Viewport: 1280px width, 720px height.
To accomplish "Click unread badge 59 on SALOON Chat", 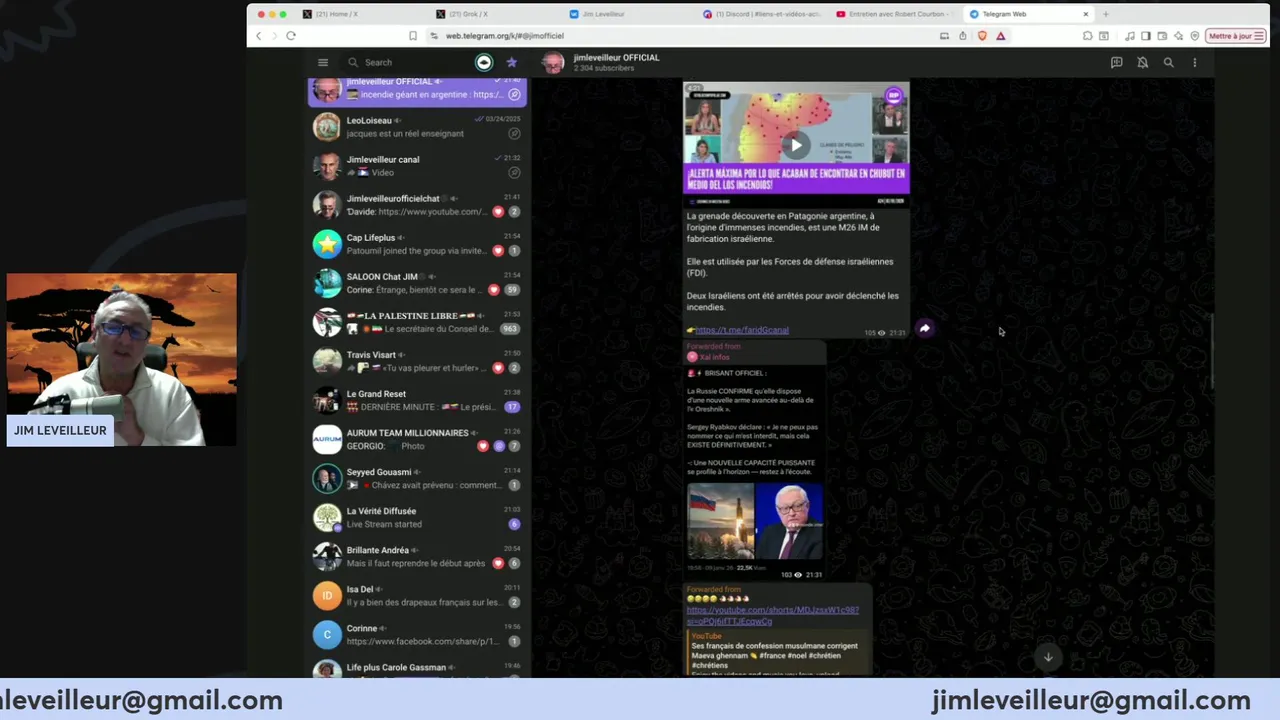I will (512, 290).
